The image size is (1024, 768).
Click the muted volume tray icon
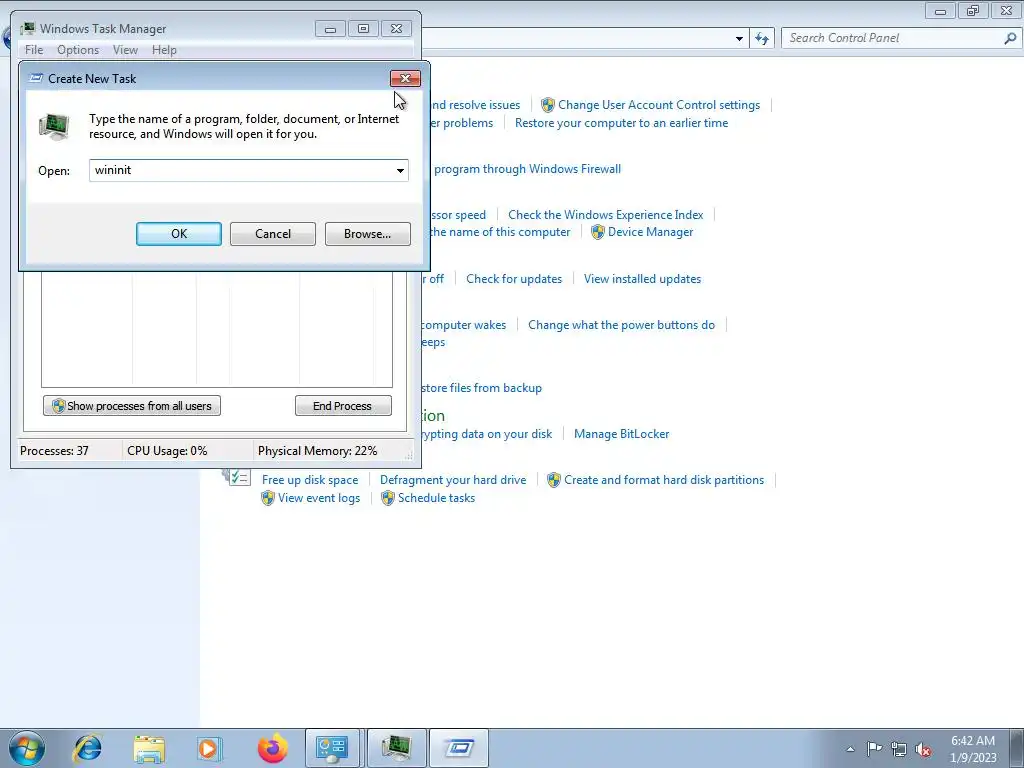tap(923, 749)
